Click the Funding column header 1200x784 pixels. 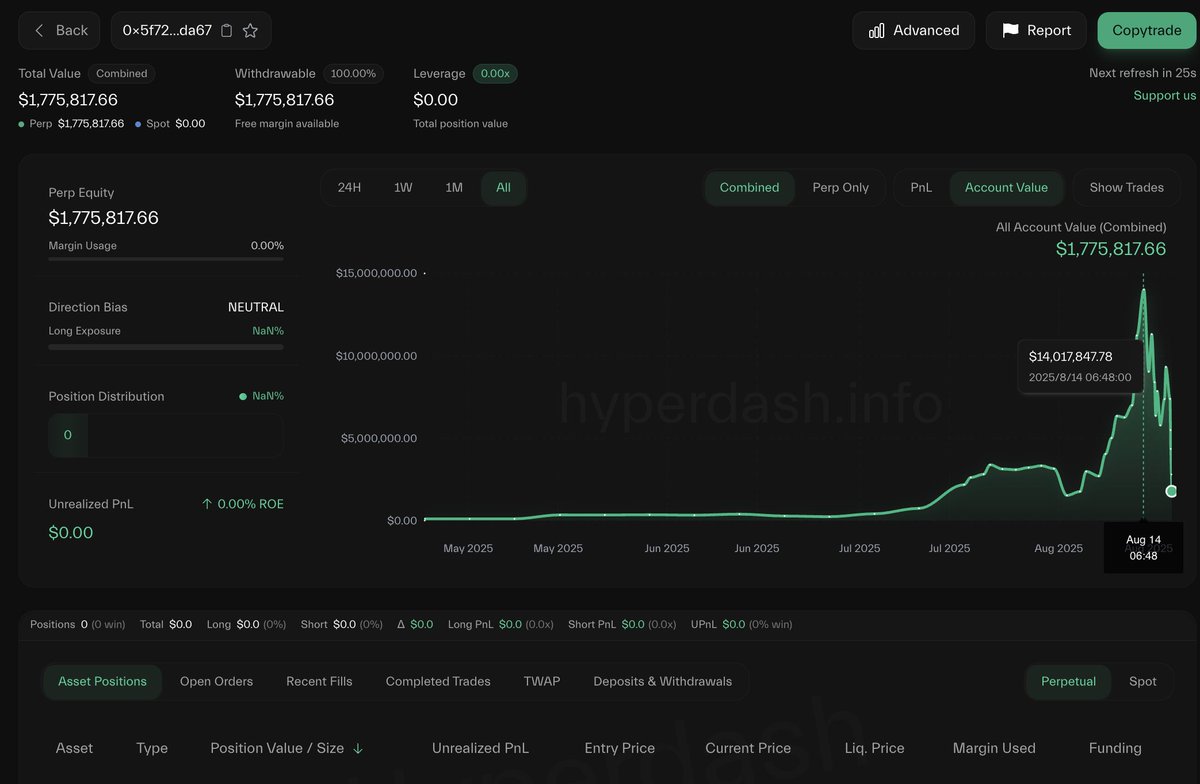(1115, 748)
